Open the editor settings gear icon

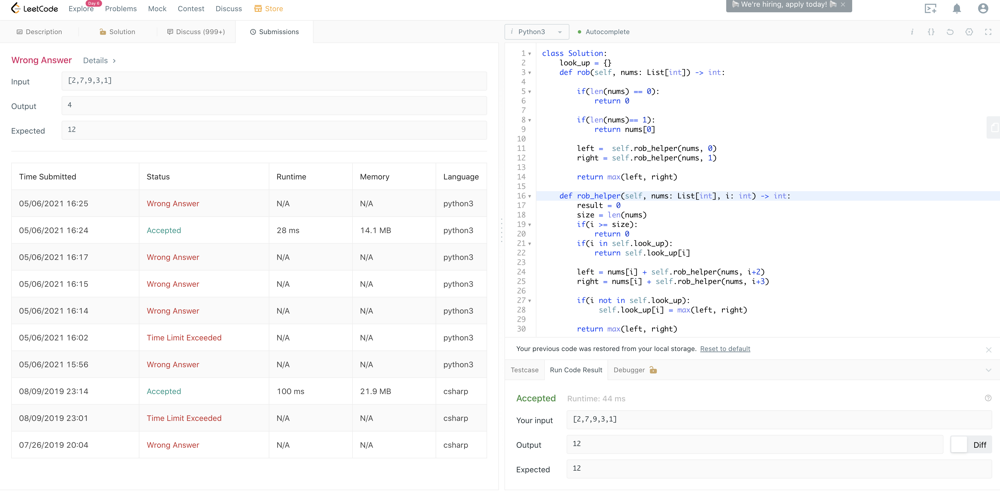point(969,32)
